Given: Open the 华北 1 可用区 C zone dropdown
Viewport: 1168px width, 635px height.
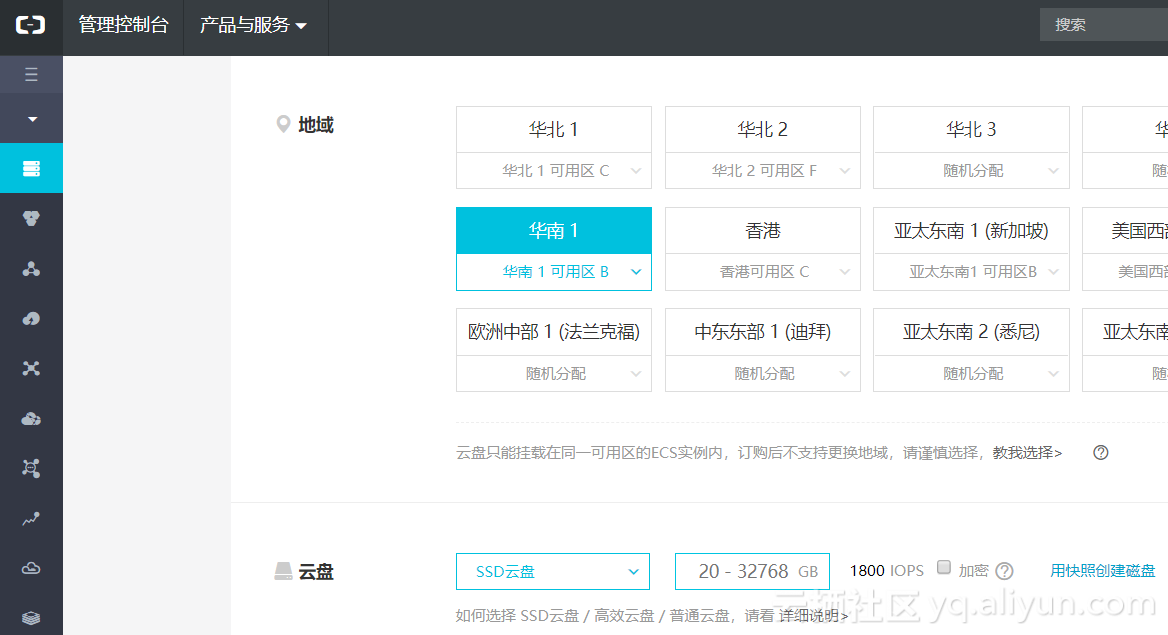Looking at the screenshot, I should (x=553, y=171).
